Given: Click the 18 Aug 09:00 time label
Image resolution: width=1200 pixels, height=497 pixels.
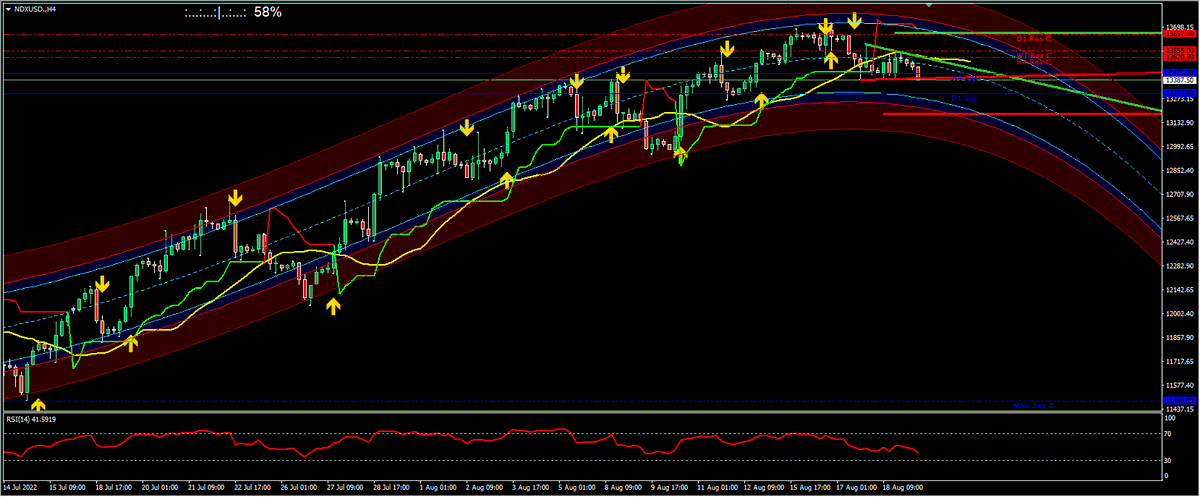Looking at the screenshot, I should click(x=902, y=486).
